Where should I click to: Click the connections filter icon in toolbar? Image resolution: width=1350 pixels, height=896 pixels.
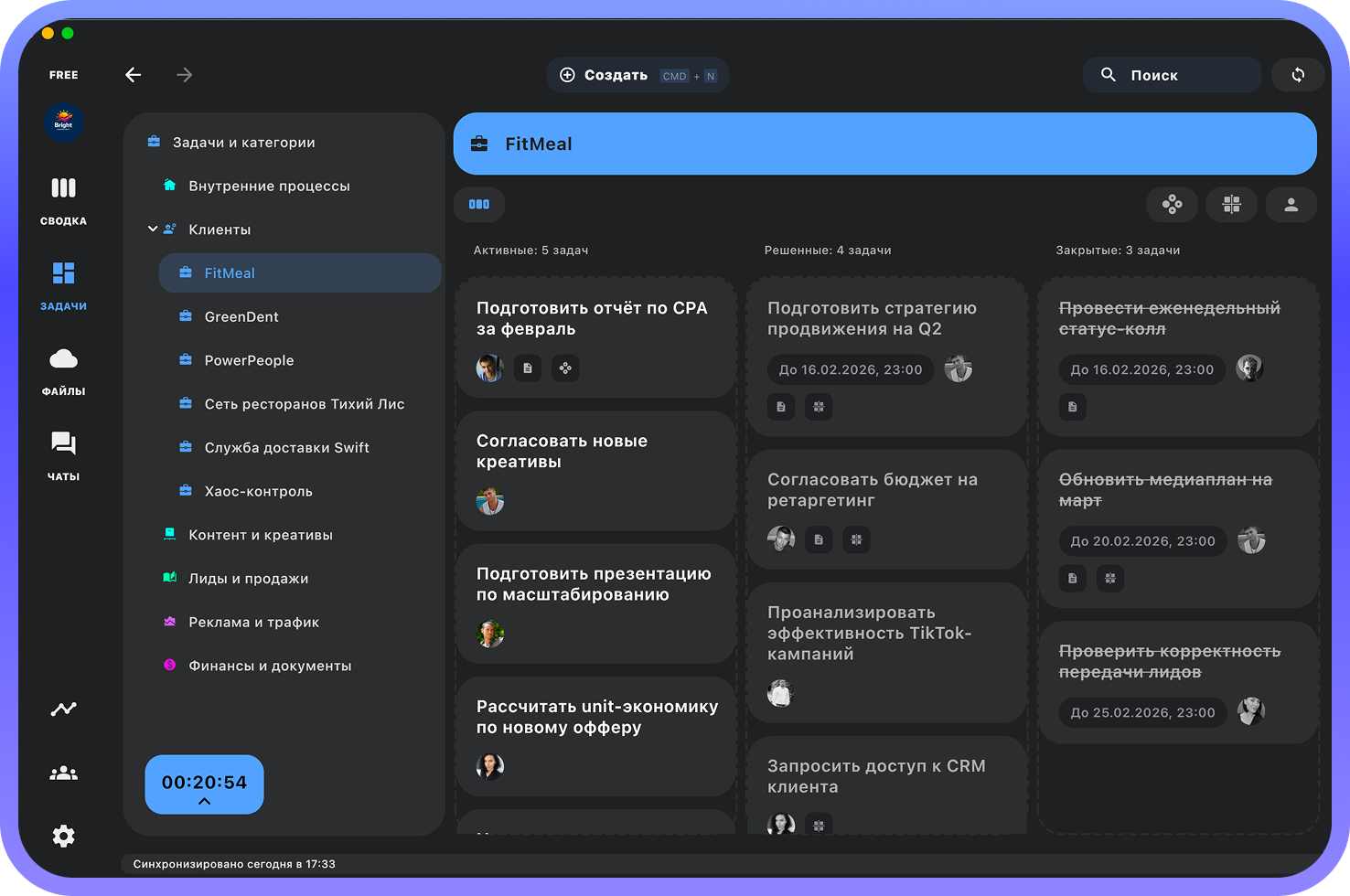point(1172,205)
